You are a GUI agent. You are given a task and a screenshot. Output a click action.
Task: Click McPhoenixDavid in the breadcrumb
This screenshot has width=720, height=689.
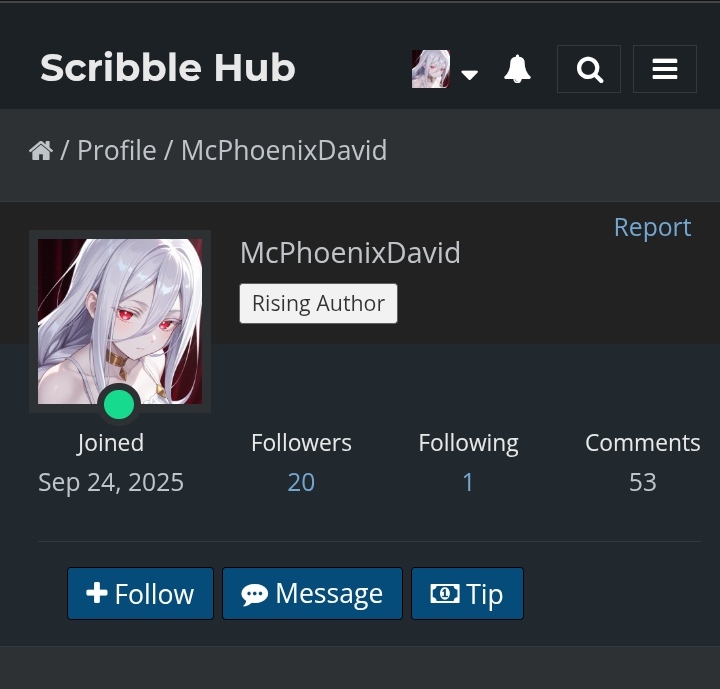[x=284, y=150]
